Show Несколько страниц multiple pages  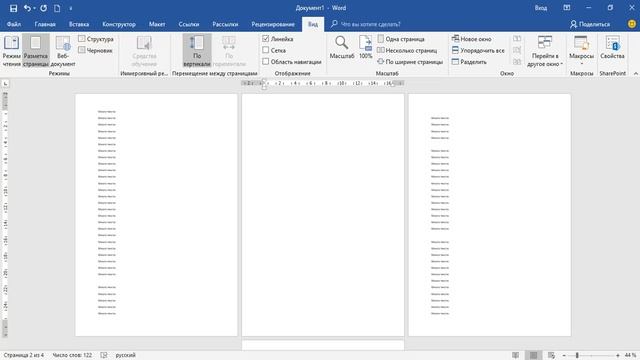coord(407,51)
